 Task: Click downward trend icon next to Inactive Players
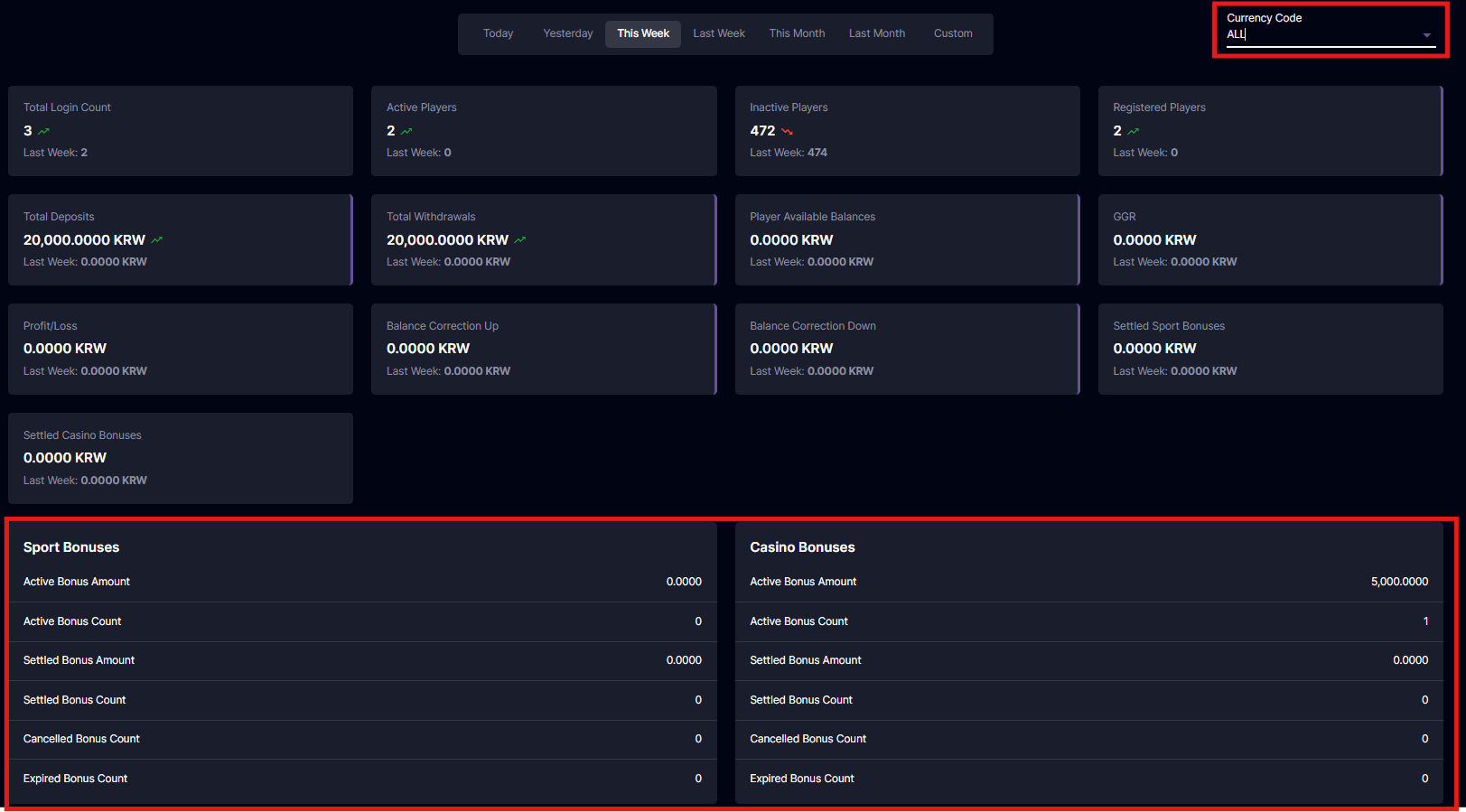[x=787, y=132]
